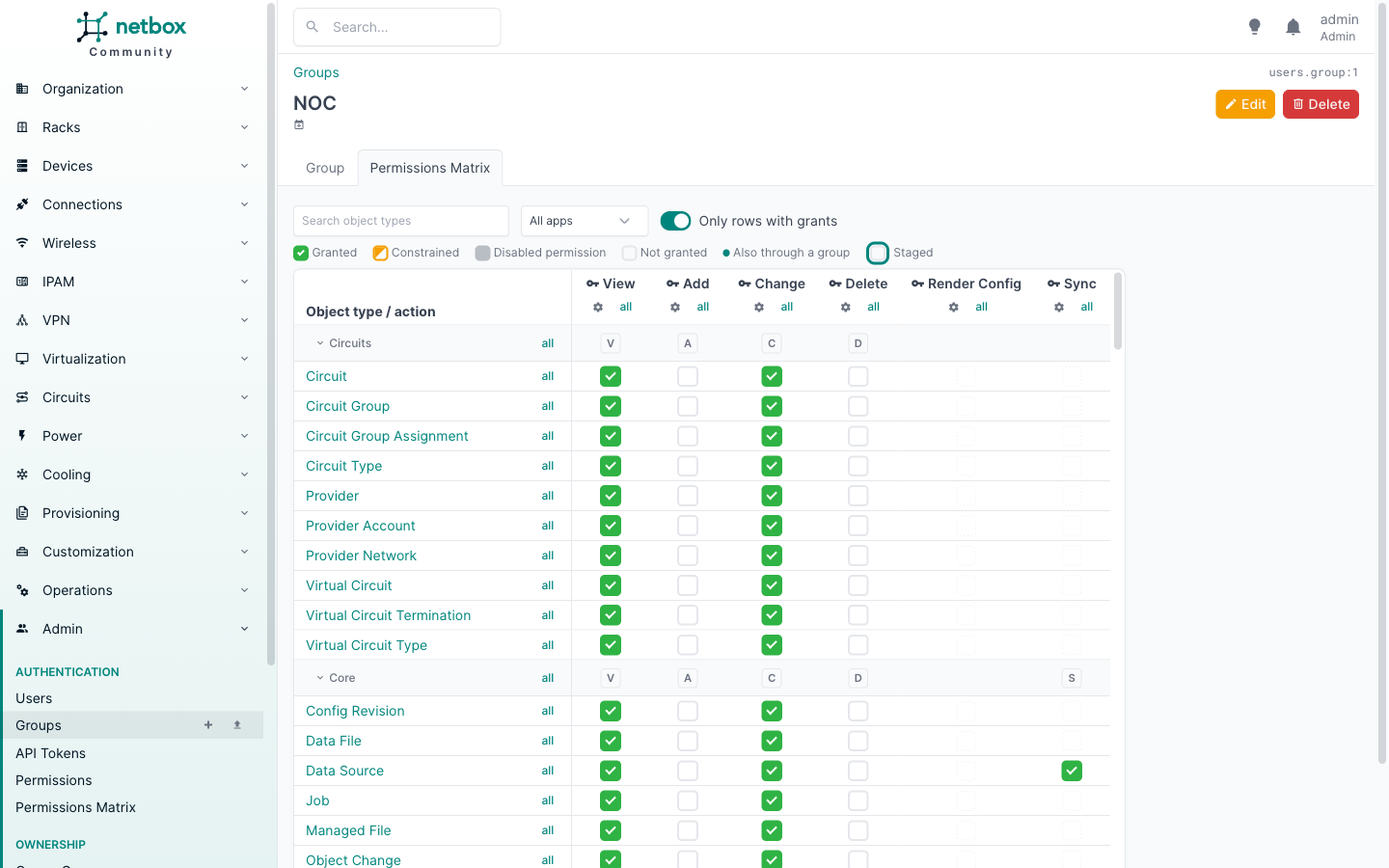Click the orange Edit button

[1245, 104]
